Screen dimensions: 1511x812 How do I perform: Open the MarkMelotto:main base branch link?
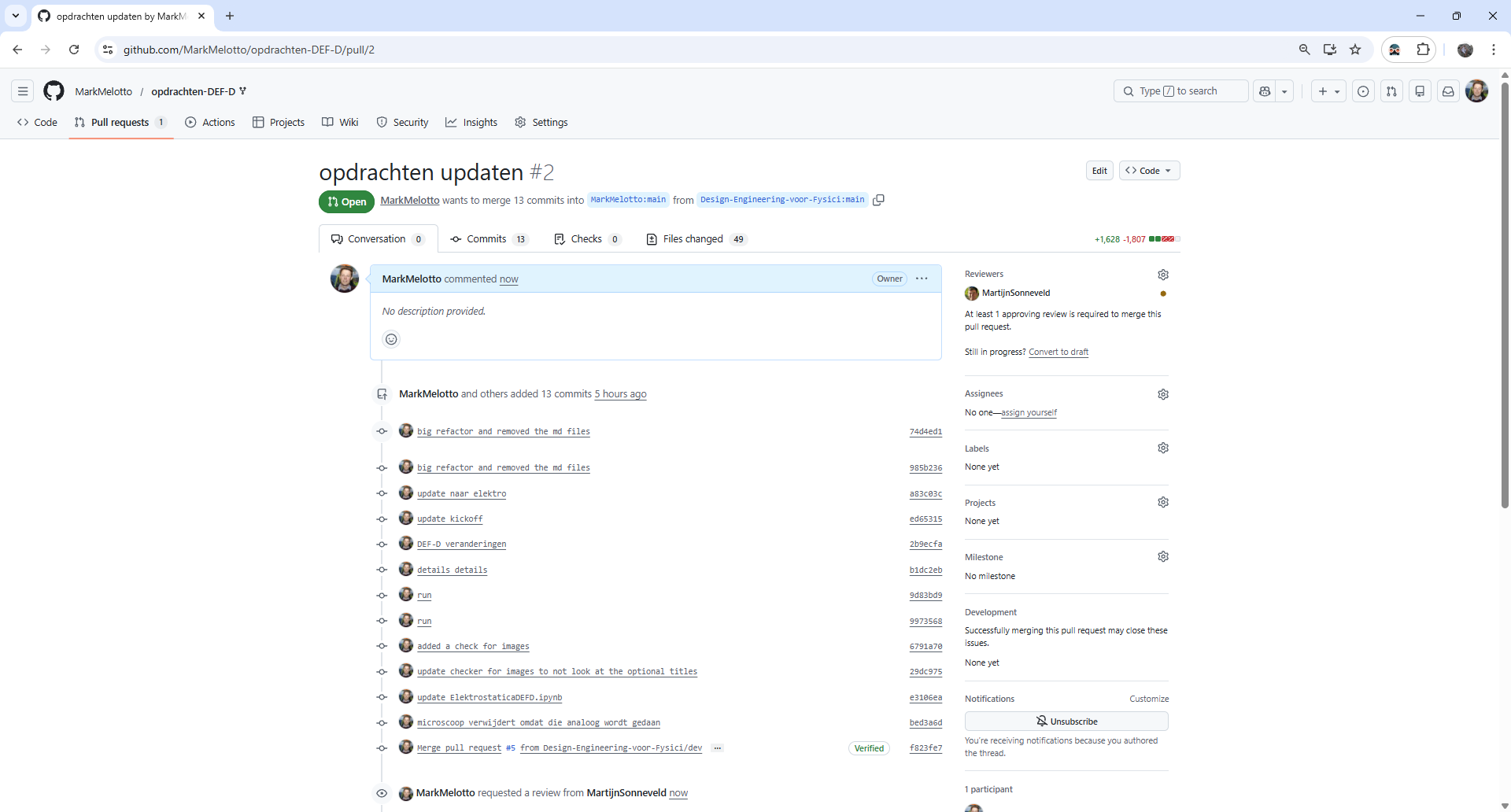coord(628,200)
